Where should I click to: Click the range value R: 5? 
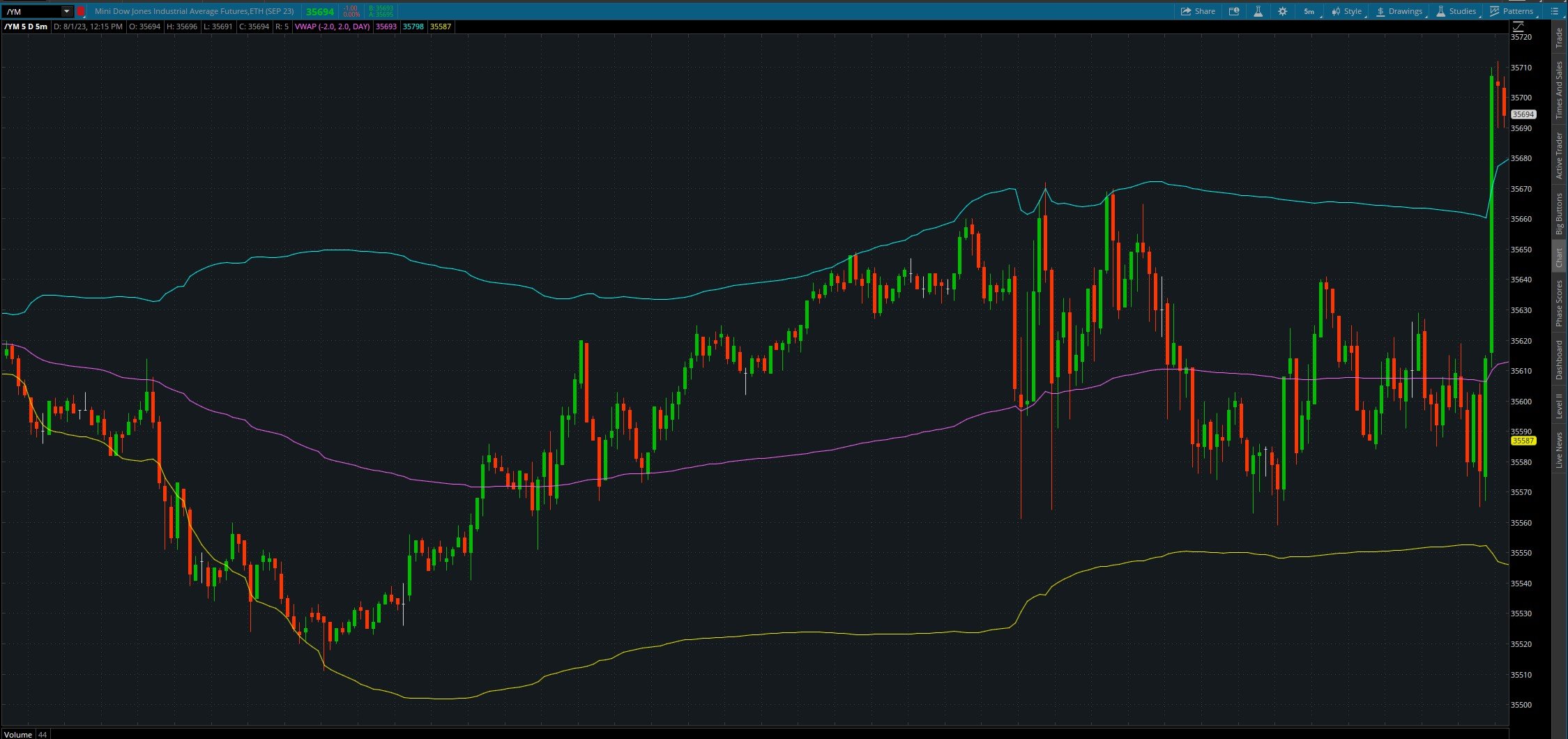pos(282,26)
